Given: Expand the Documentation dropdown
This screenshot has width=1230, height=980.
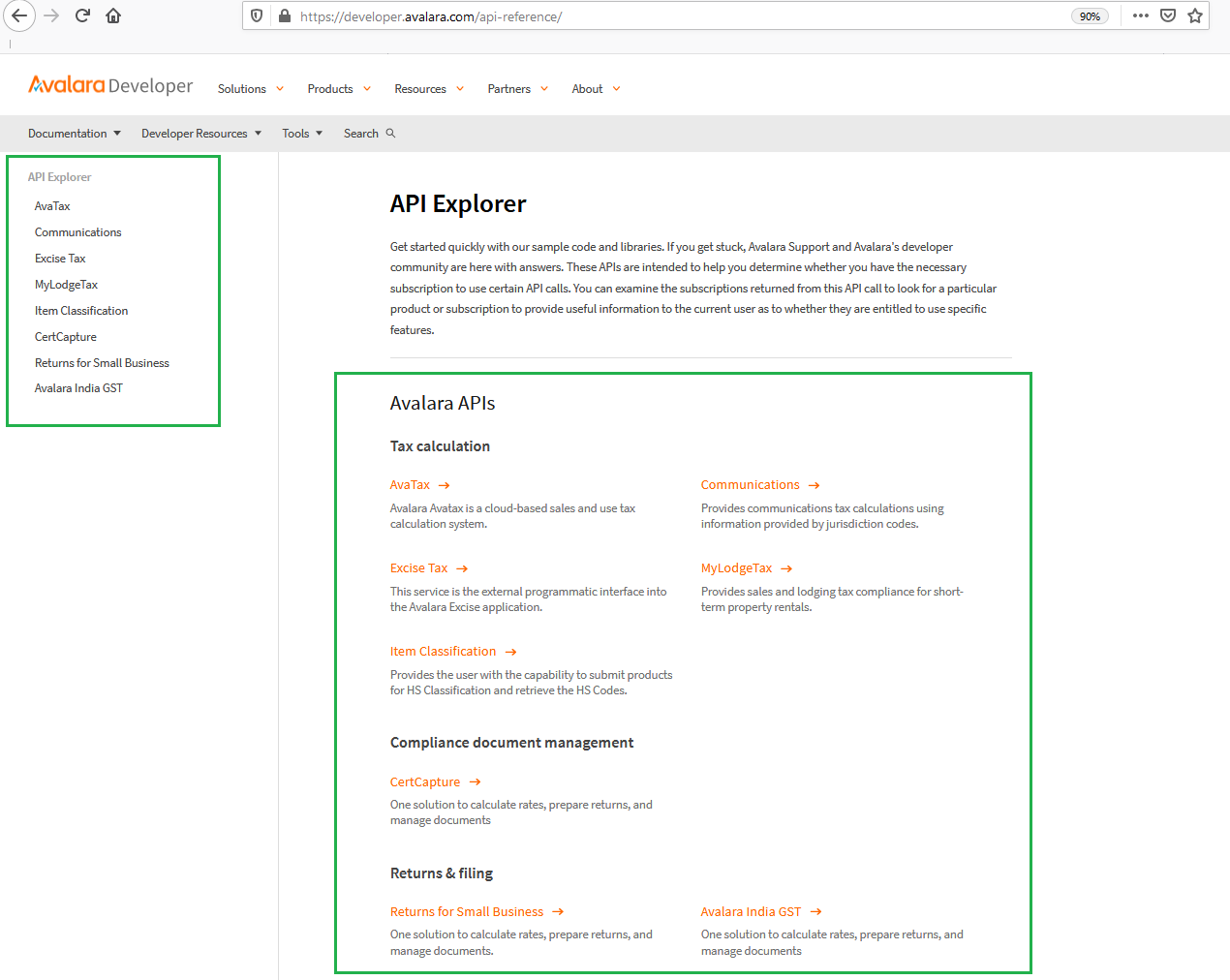Looking at the screenshot, I should click(x=74, y=134).
